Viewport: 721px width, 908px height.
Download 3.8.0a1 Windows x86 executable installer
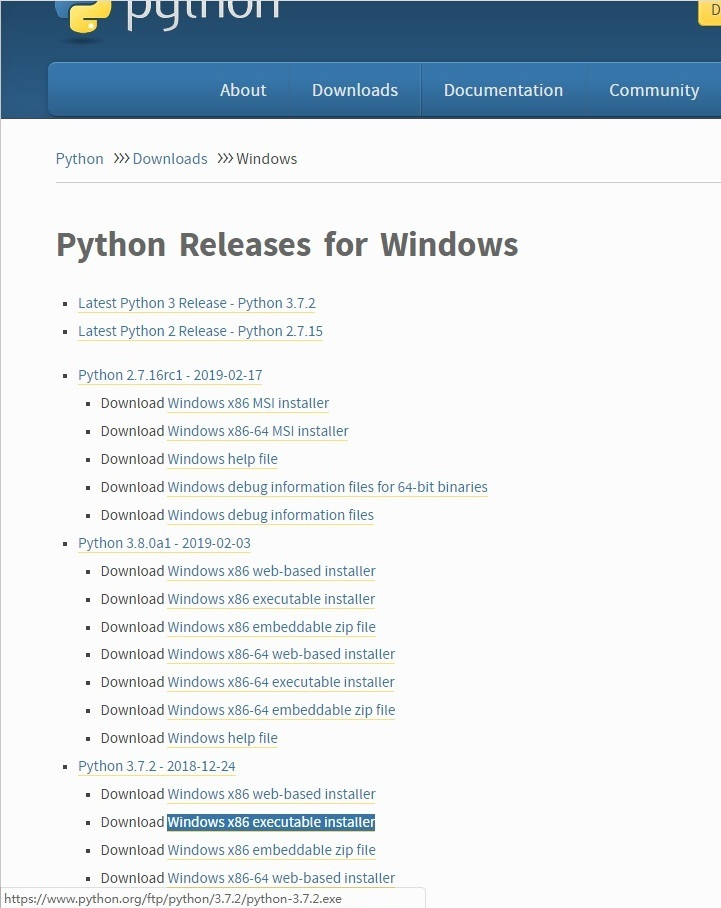coord(271,599)
